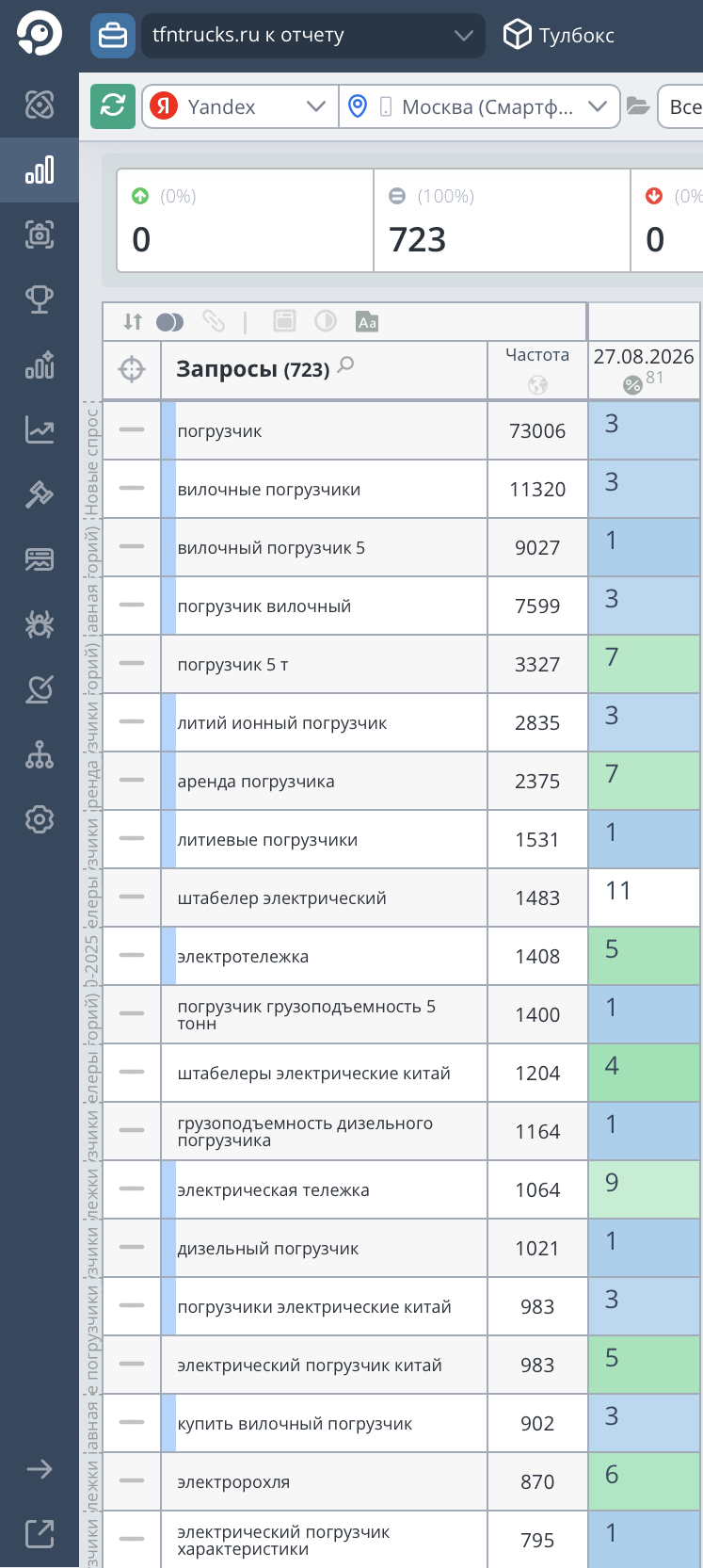Click the Запросы (723) column header
703x1568 pixels.
tap(252, 370)
